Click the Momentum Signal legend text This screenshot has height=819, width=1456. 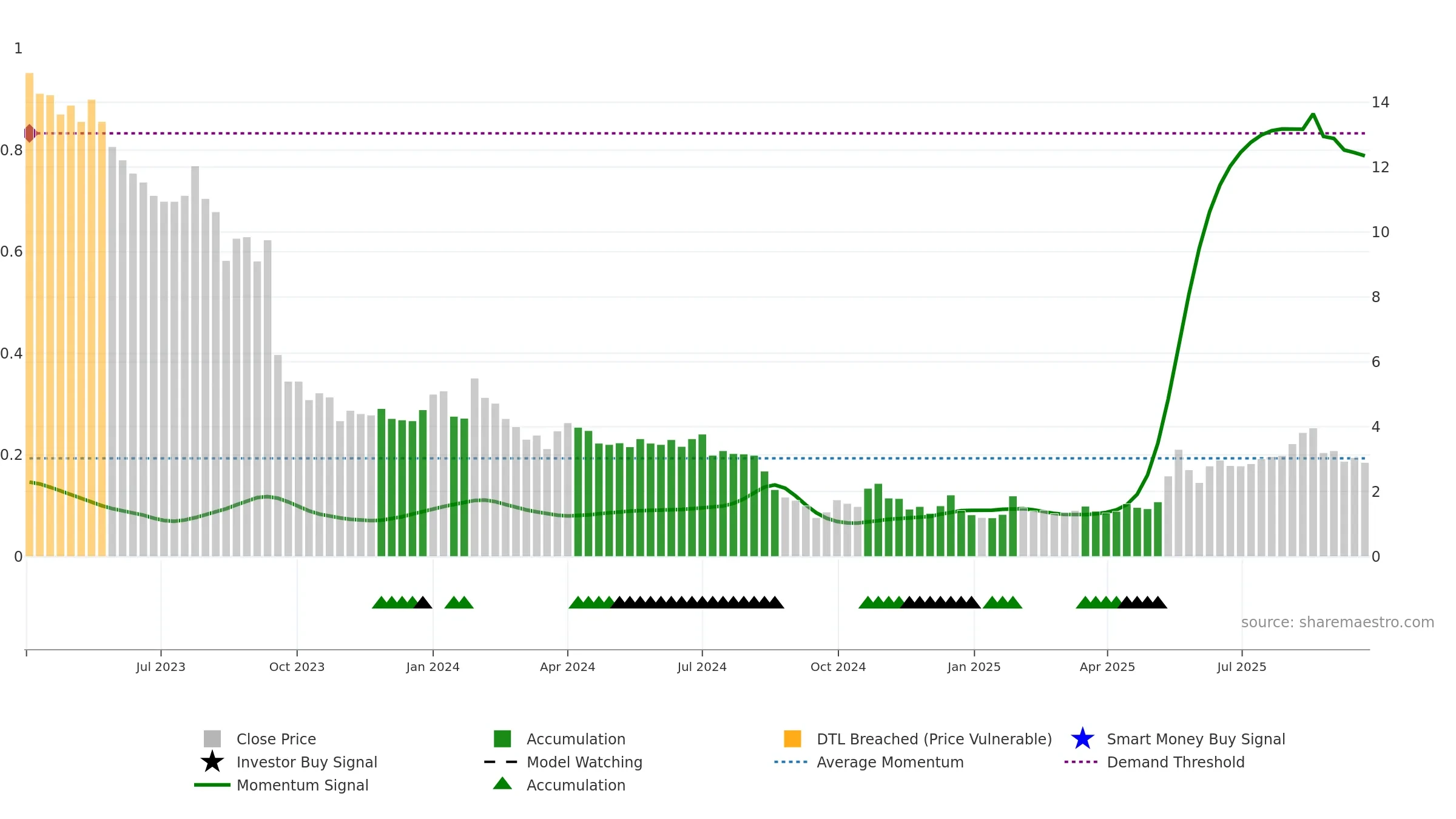click(x=302, y=785)
